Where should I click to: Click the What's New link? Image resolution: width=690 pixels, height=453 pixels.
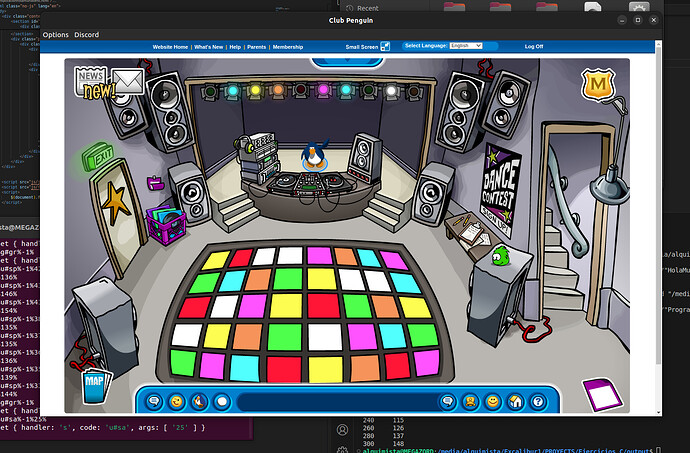pos(209,47)
